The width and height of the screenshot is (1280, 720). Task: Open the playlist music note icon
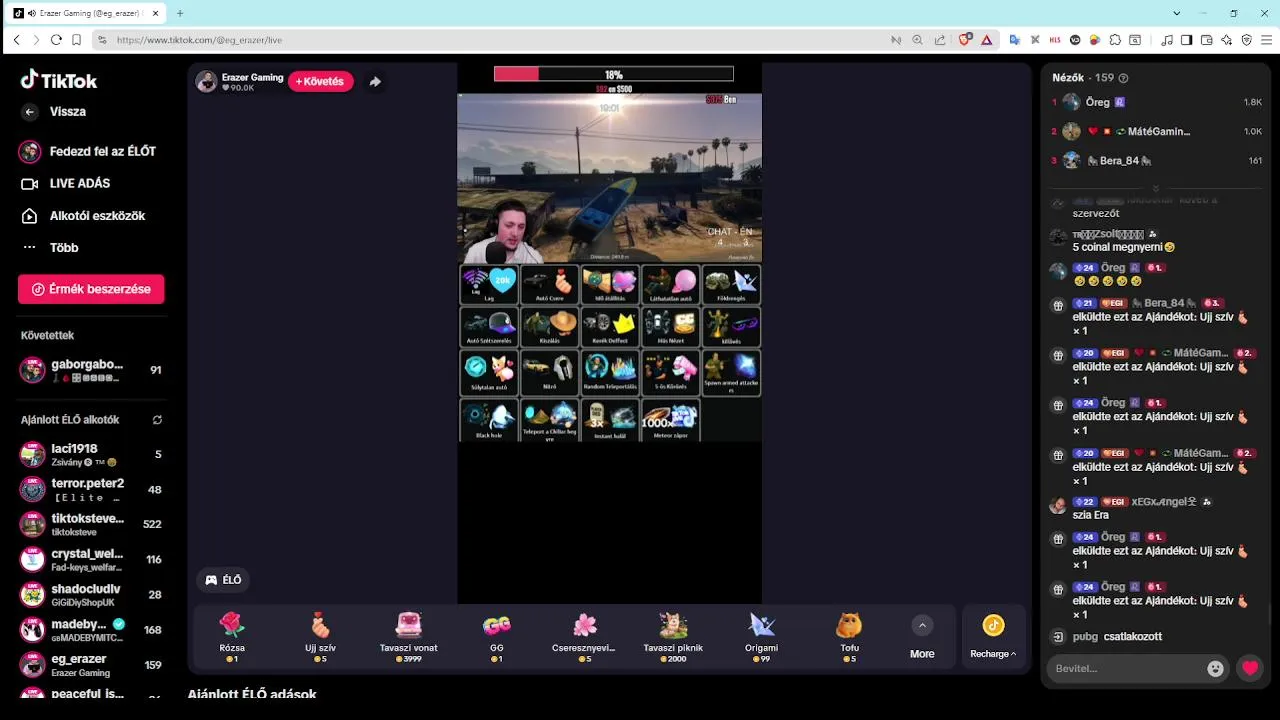(x=1167, y=40)
